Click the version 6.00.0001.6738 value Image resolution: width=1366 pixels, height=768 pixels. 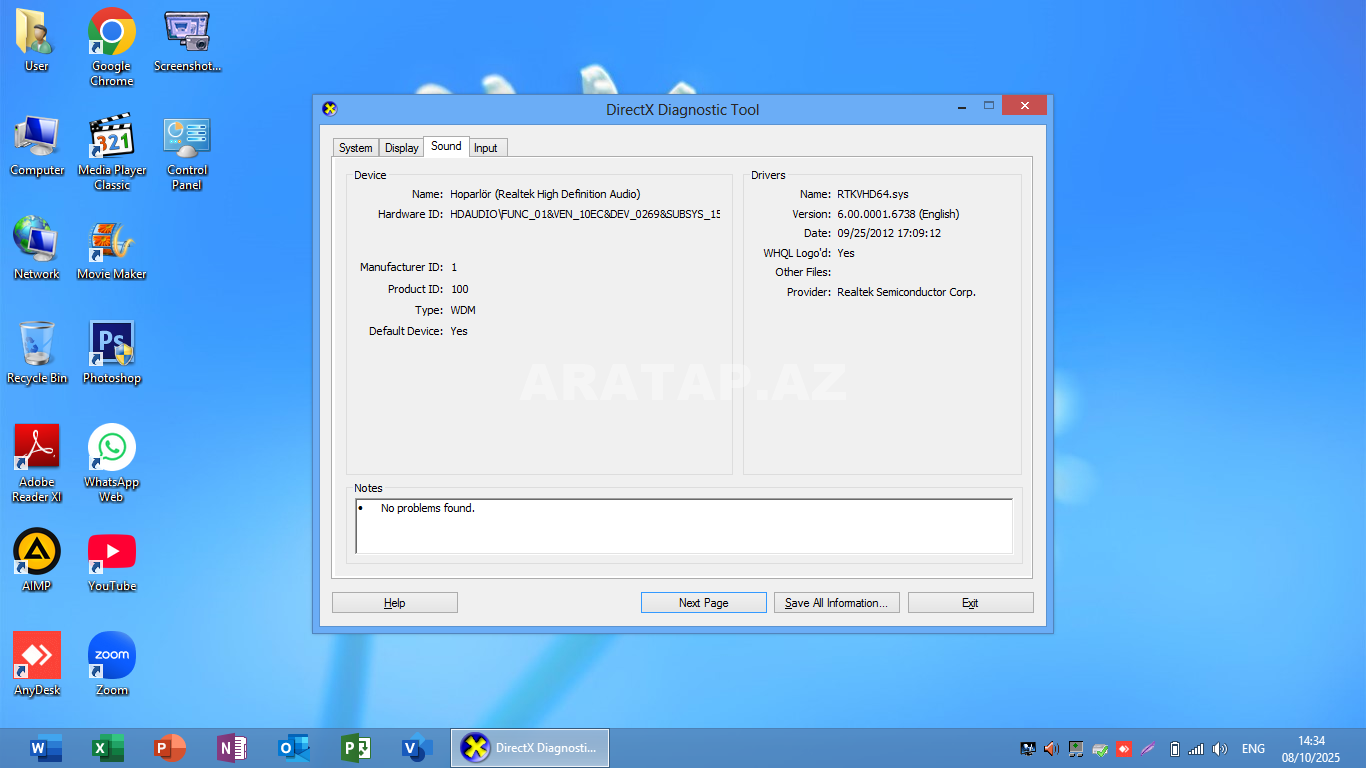pyautogui.click(x=898, y=214)
